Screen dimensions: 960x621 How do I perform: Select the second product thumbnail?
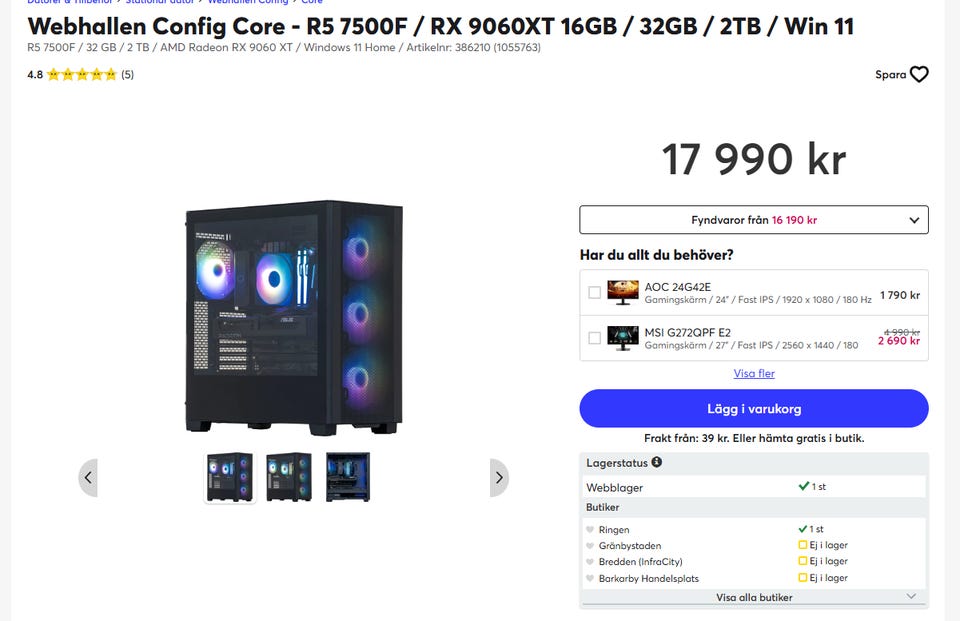tap(289, 477)
